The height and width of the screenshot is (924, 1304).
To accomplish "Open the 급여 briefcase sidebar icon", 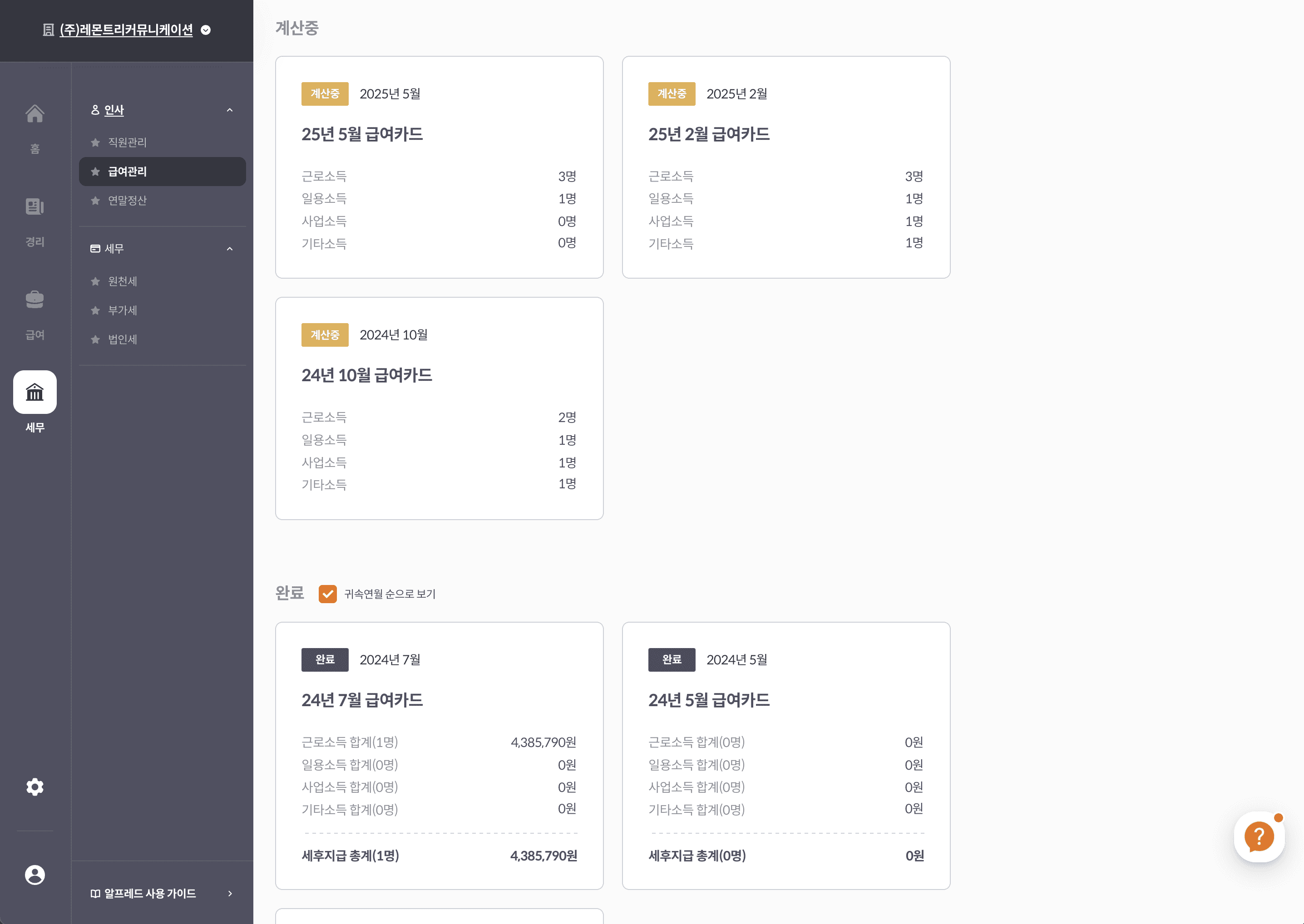I will pos(35,300).
